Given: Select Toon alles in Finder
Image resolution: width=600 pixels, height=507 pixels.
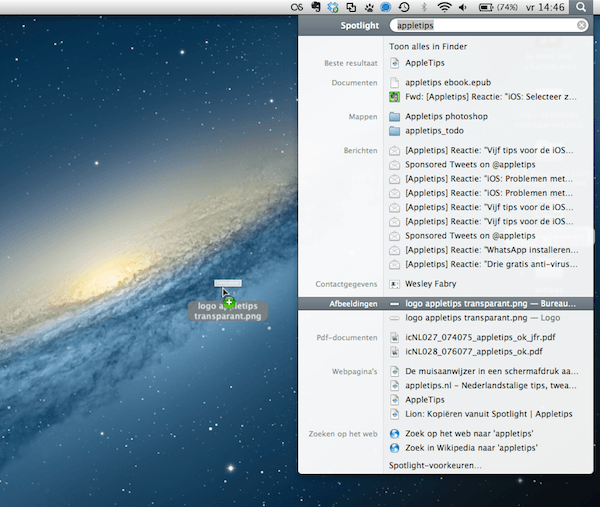Looking at the screenshot, I should point(428,47).
